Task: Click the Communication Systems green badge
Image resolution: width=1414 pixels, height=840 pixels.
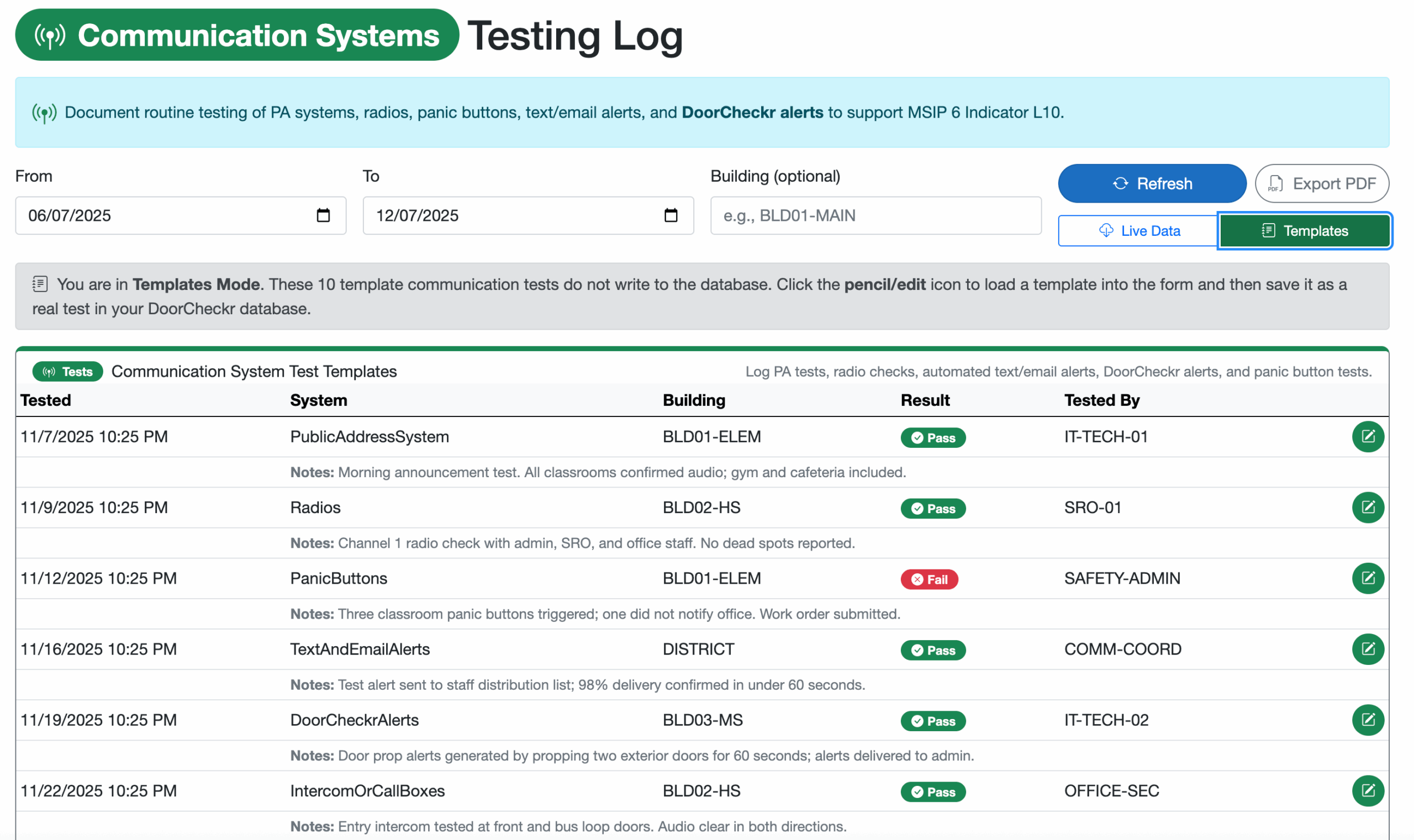Action: (x=236, y=35)
